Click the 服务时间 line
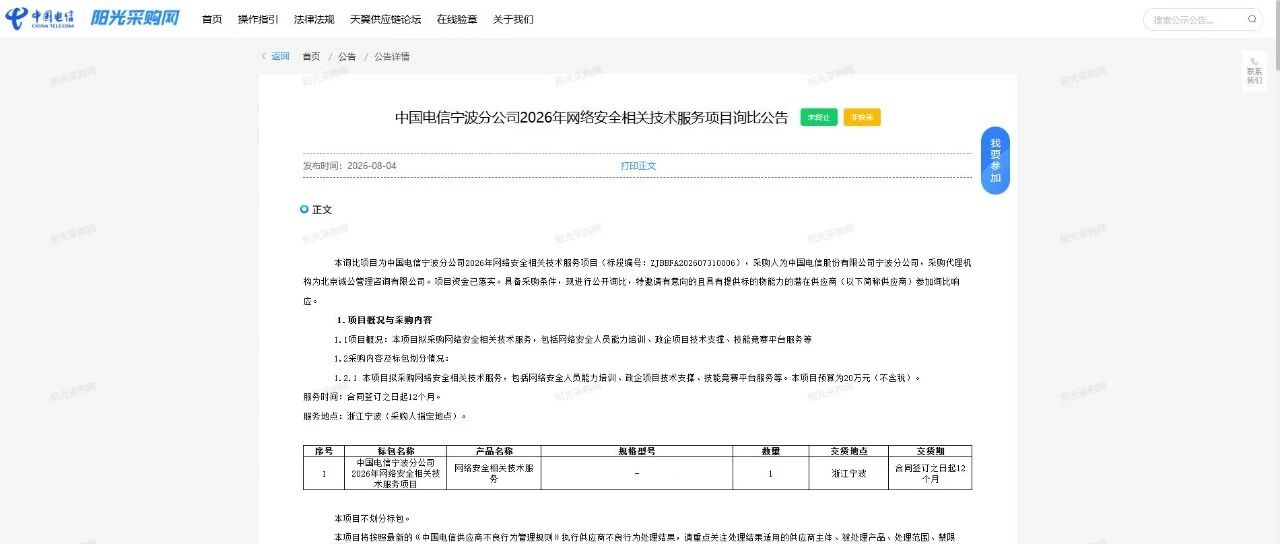The height and width of the screenshot is (544, 1280). (x=372, y=396)
